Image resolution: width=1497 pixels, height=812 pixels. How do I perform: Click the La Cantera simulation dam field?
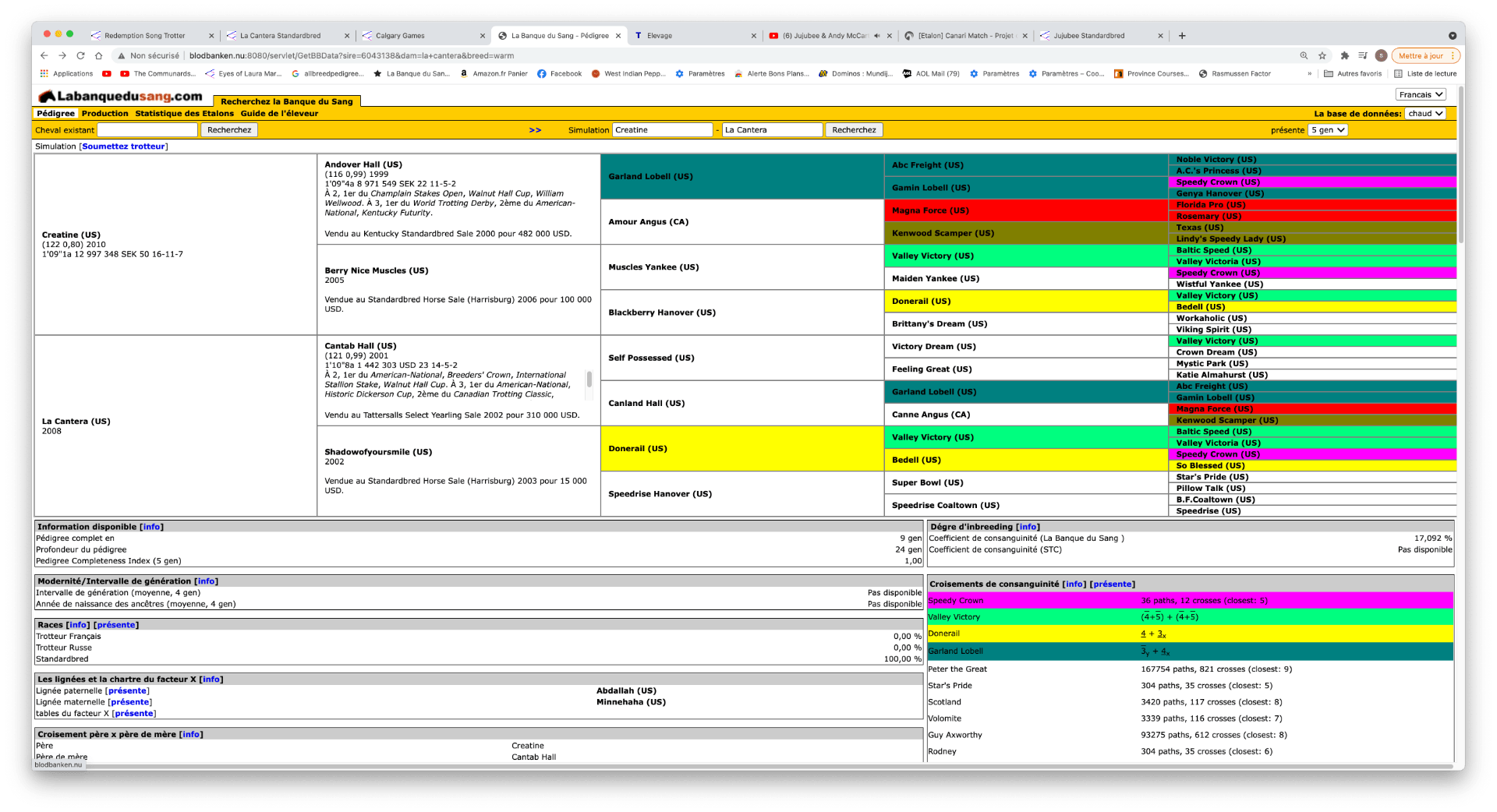tap(772, 130)
